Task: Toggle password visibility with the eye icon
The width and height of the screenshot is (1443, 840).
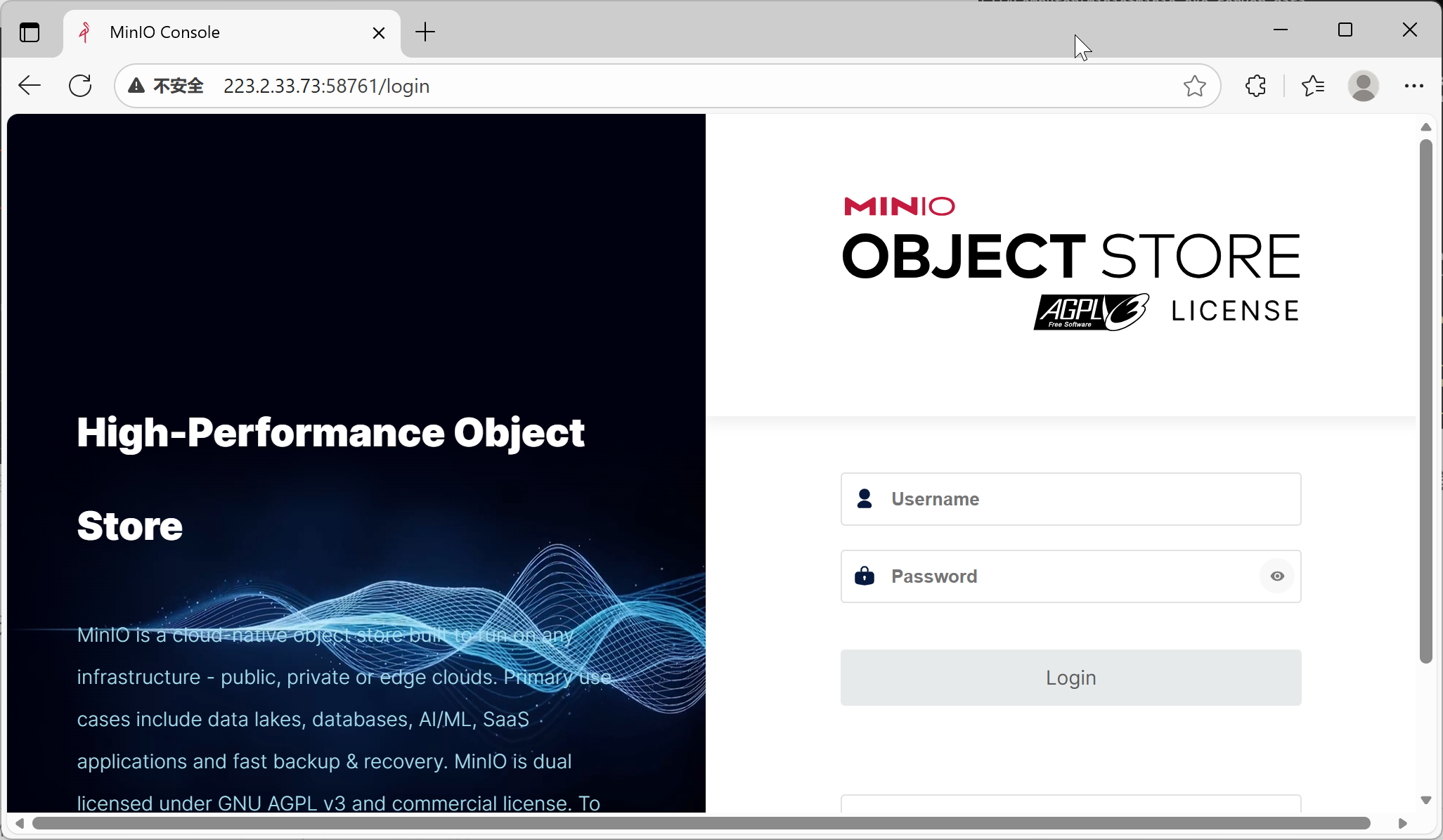Action: click(x=1276, y=576)
